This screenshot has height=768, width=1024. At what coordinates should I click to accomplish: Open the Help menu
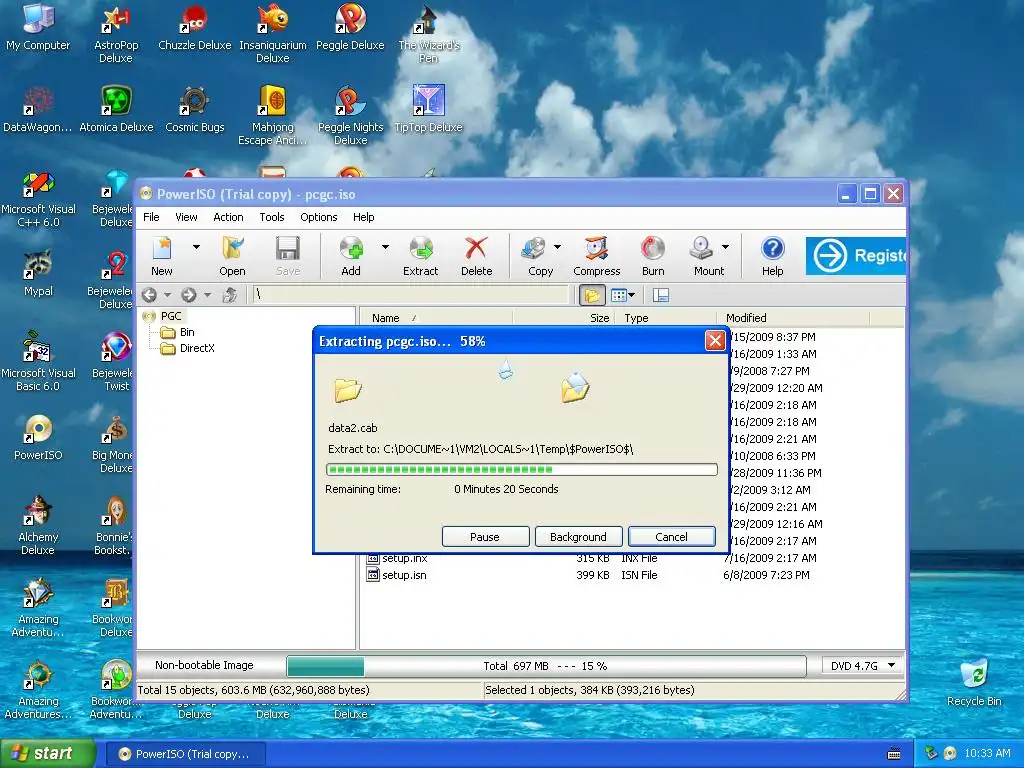pos(364,217)
